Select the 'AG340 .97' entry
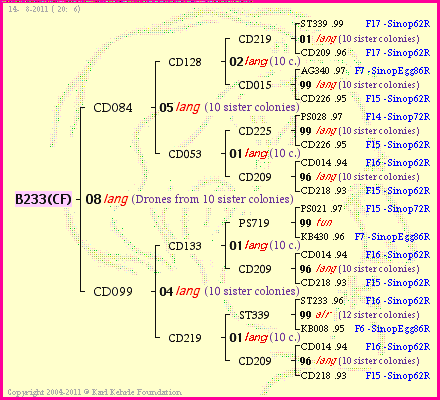The height and width of the screenshot is (400, 440). pos(323,71)
